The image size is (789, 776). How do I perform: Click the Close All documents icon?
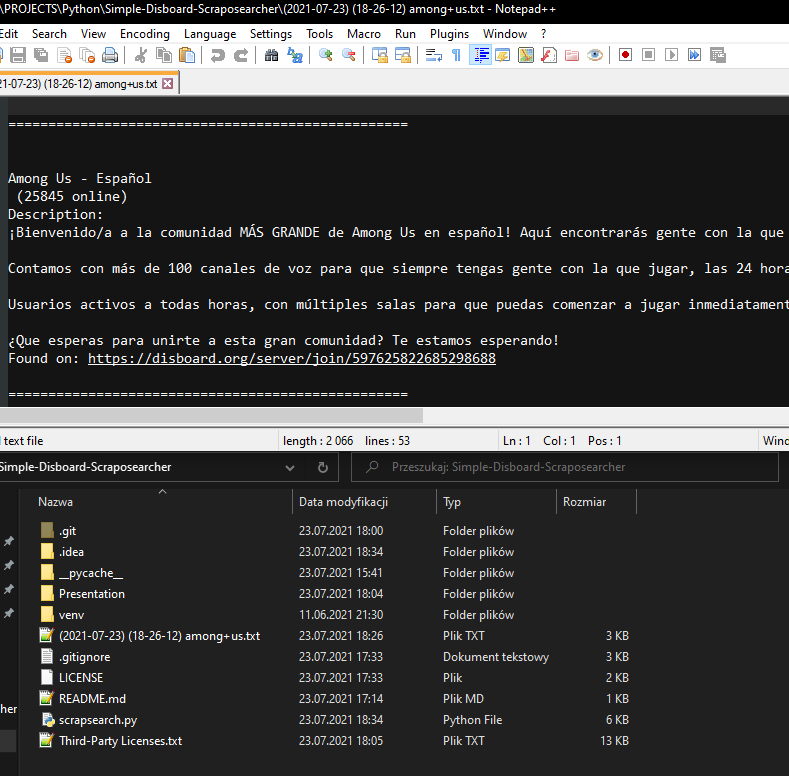[x=87, y=55]
